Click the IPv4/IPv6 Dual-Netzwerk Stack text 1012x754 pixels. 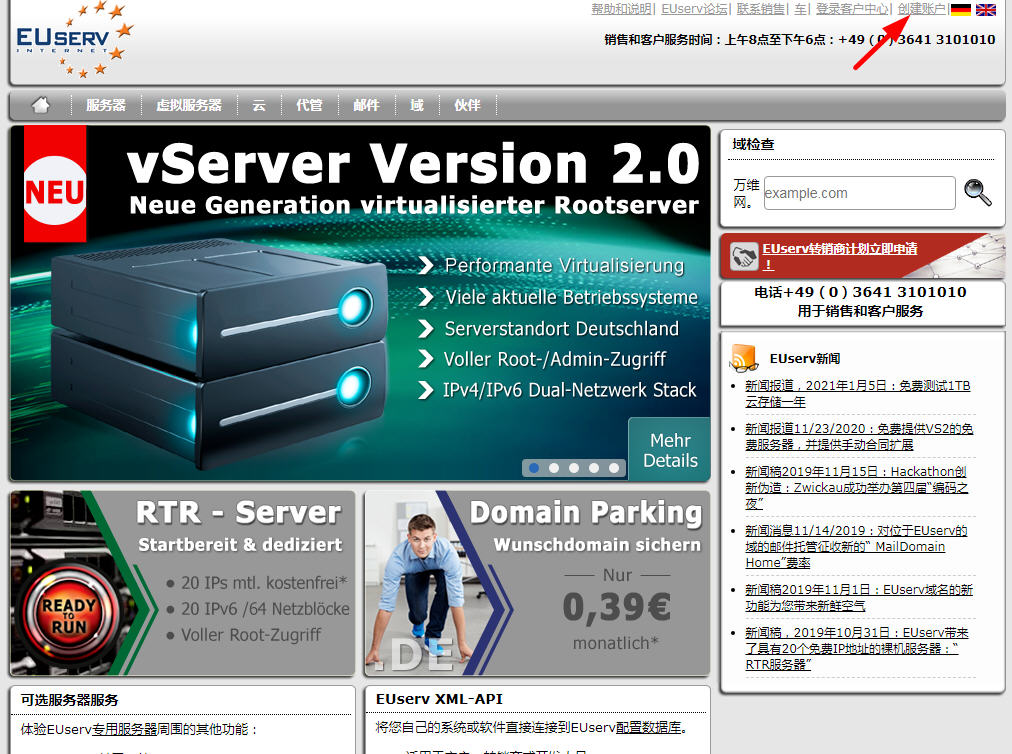(x=570, y=390)
